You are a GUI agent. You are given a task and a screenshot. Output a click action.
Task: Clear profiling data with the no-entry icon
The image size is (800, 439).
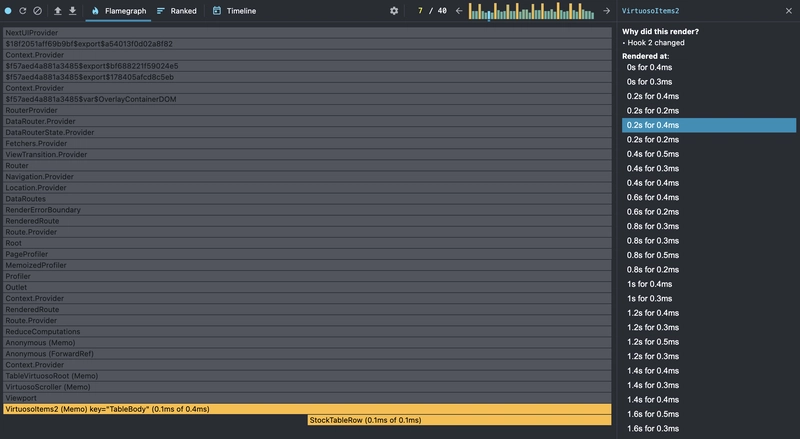point(37,11)
